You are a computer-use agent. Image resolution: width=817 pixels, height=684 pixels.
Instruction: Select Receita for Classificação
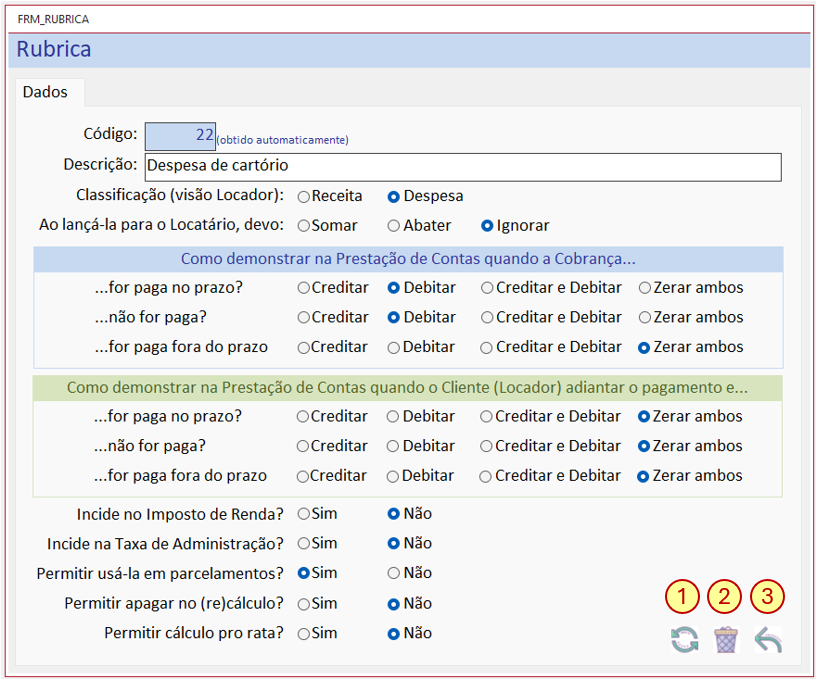304,196
